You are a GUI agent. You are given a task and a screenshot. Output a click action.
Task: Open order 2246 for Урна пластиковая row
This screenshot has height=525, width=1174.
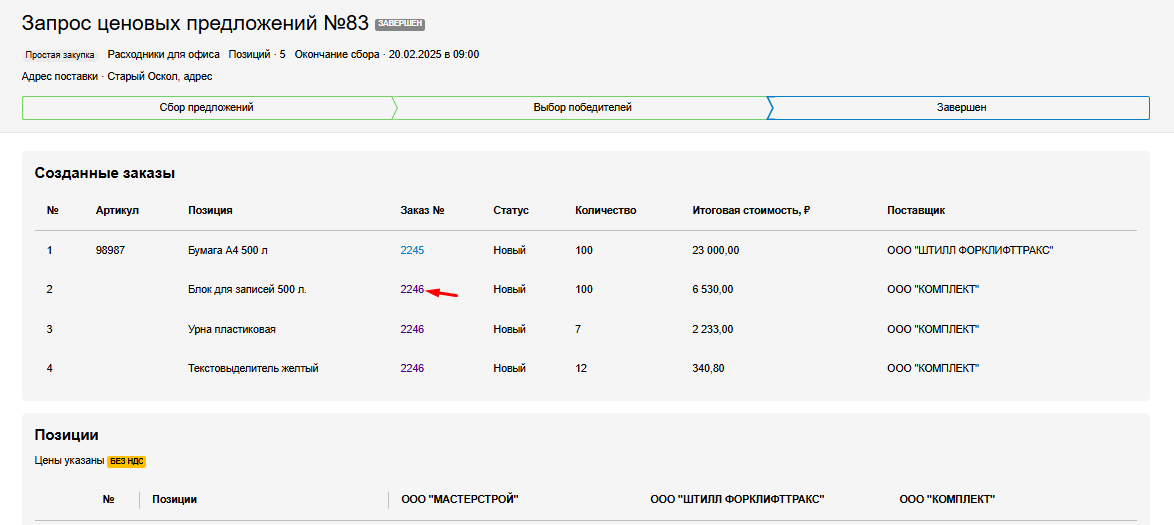point(412,329)
